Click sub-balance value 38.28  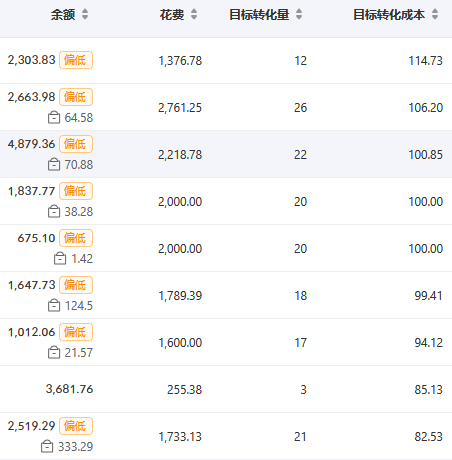coord(79,212)
